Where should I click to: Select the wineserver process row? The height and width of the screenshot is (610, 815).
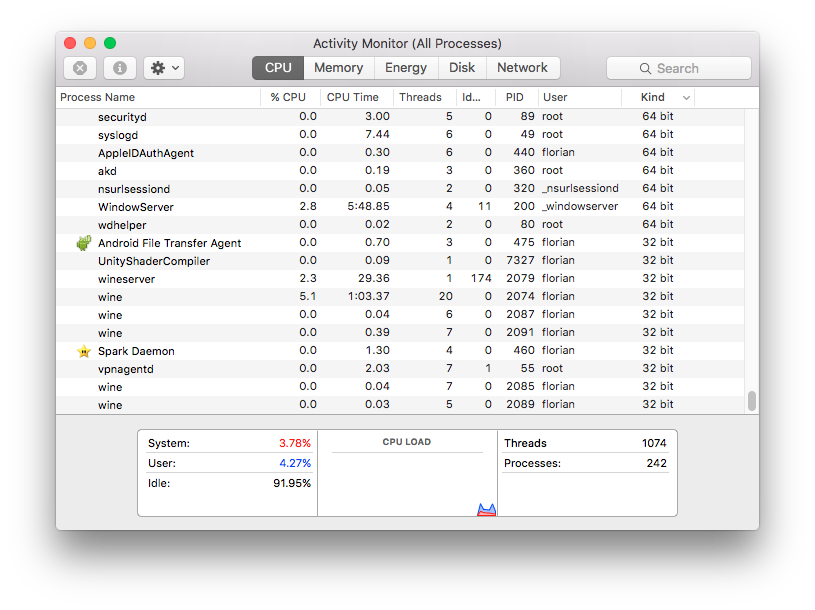(400, 279)
